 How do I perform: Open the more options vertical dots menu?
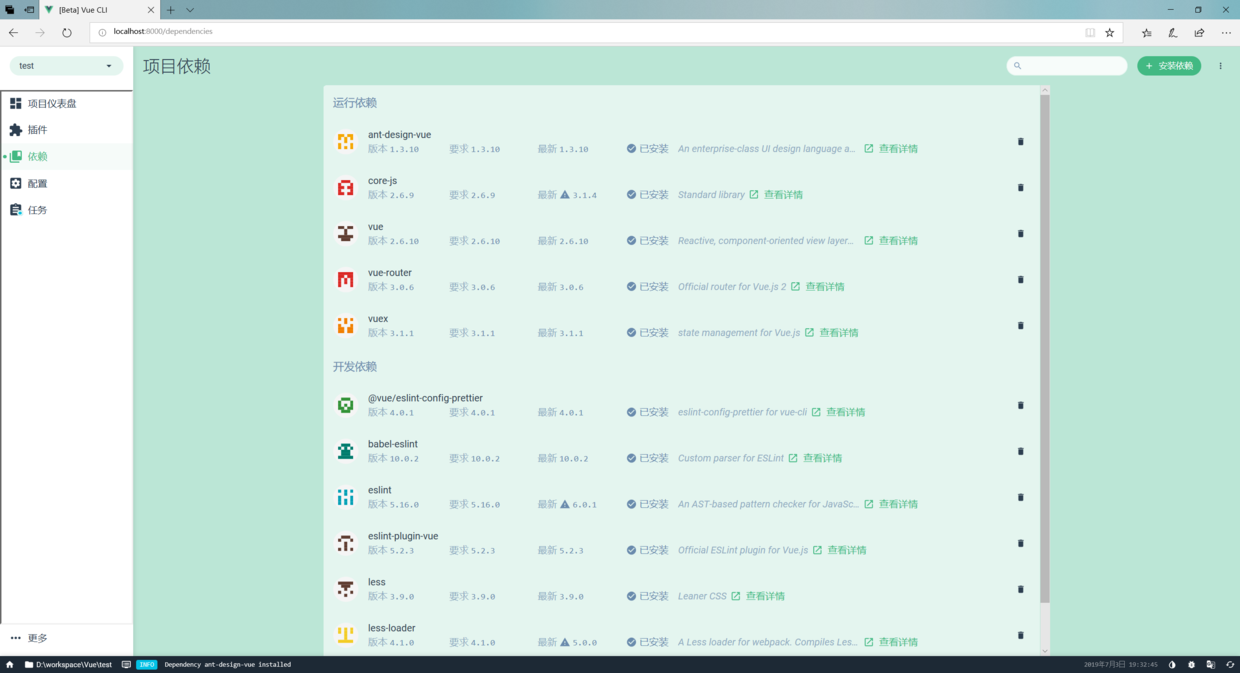1220,66
